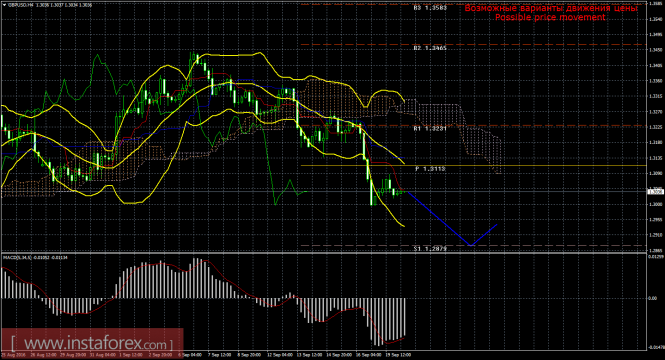Click the red 'Possible price movement' title

point(550,17)
